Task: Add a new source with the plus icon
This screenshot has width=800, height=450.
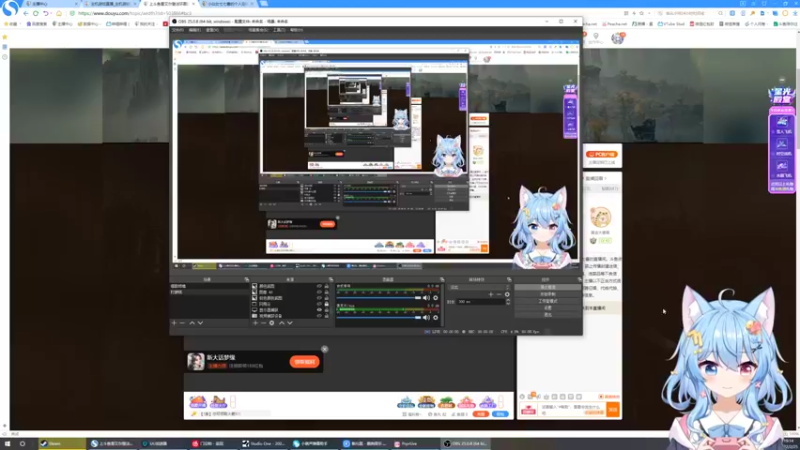Action: 255,323
